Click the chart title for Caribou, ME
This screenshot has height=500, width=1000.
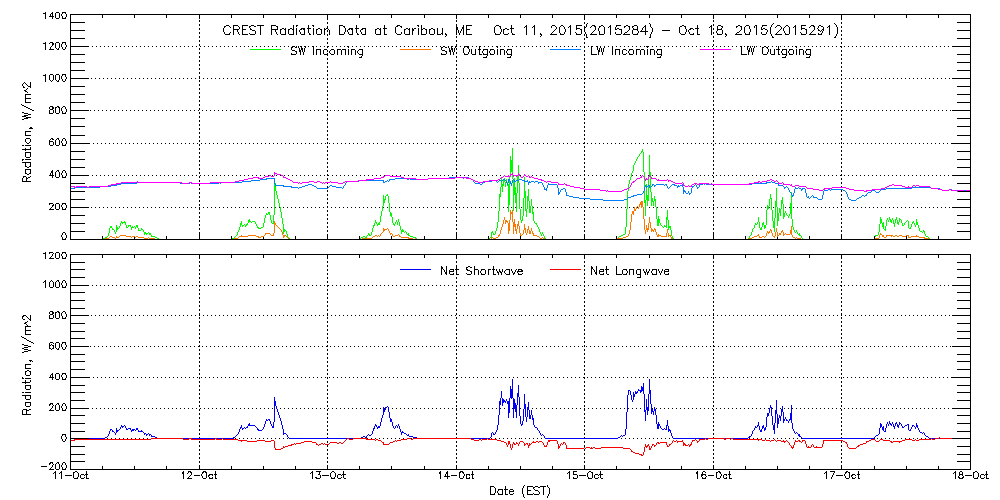(x=529, y=31)
